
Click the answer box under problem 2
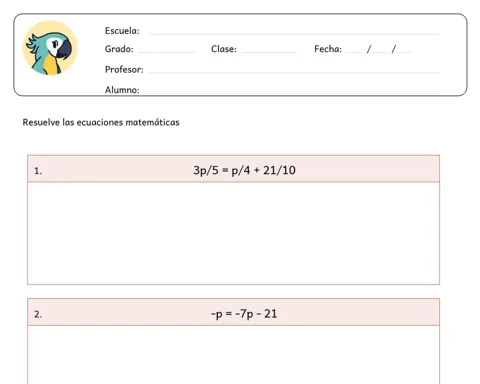pyautogui.click(x=233, y=355)
